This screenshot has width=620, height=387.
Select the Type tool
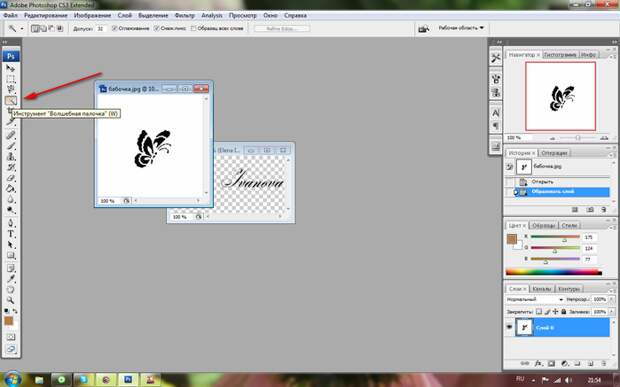[x=10, y=234]
